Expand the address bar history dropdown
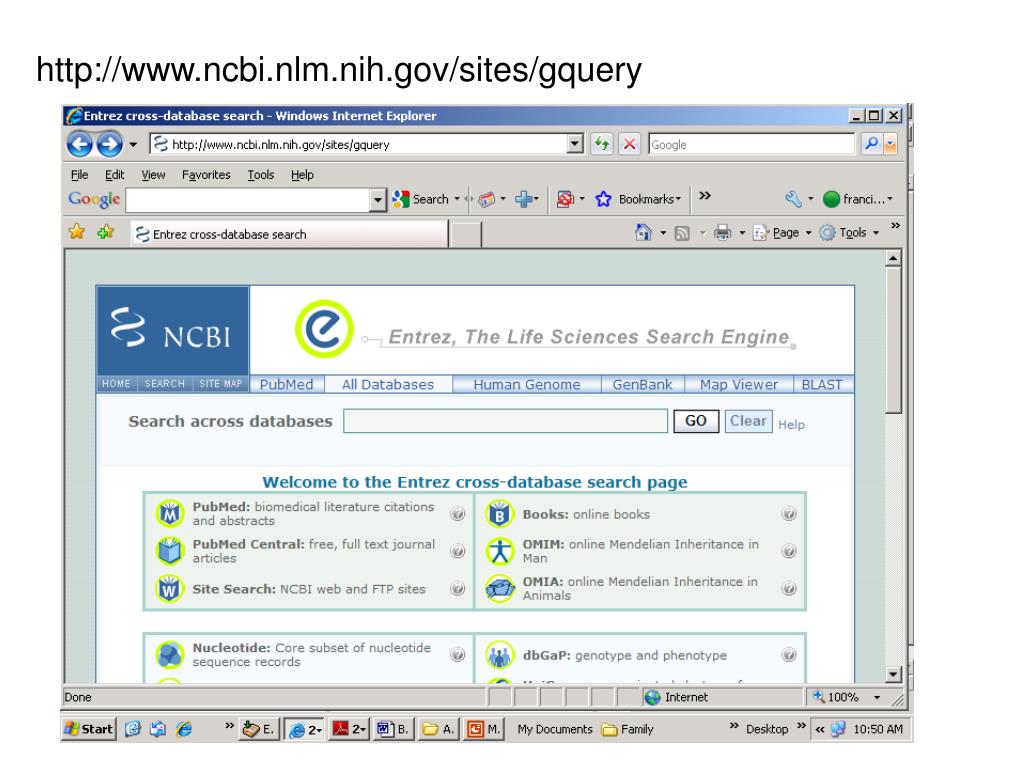The image size is (1024, 768). click(575, 144)
